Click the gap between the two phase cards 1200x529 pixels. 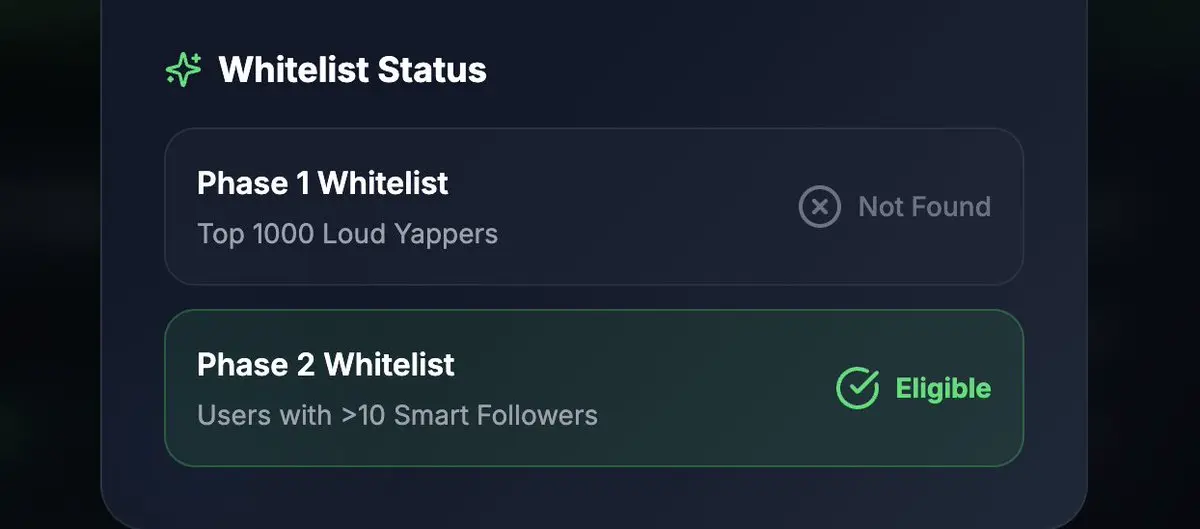[594, 298]
